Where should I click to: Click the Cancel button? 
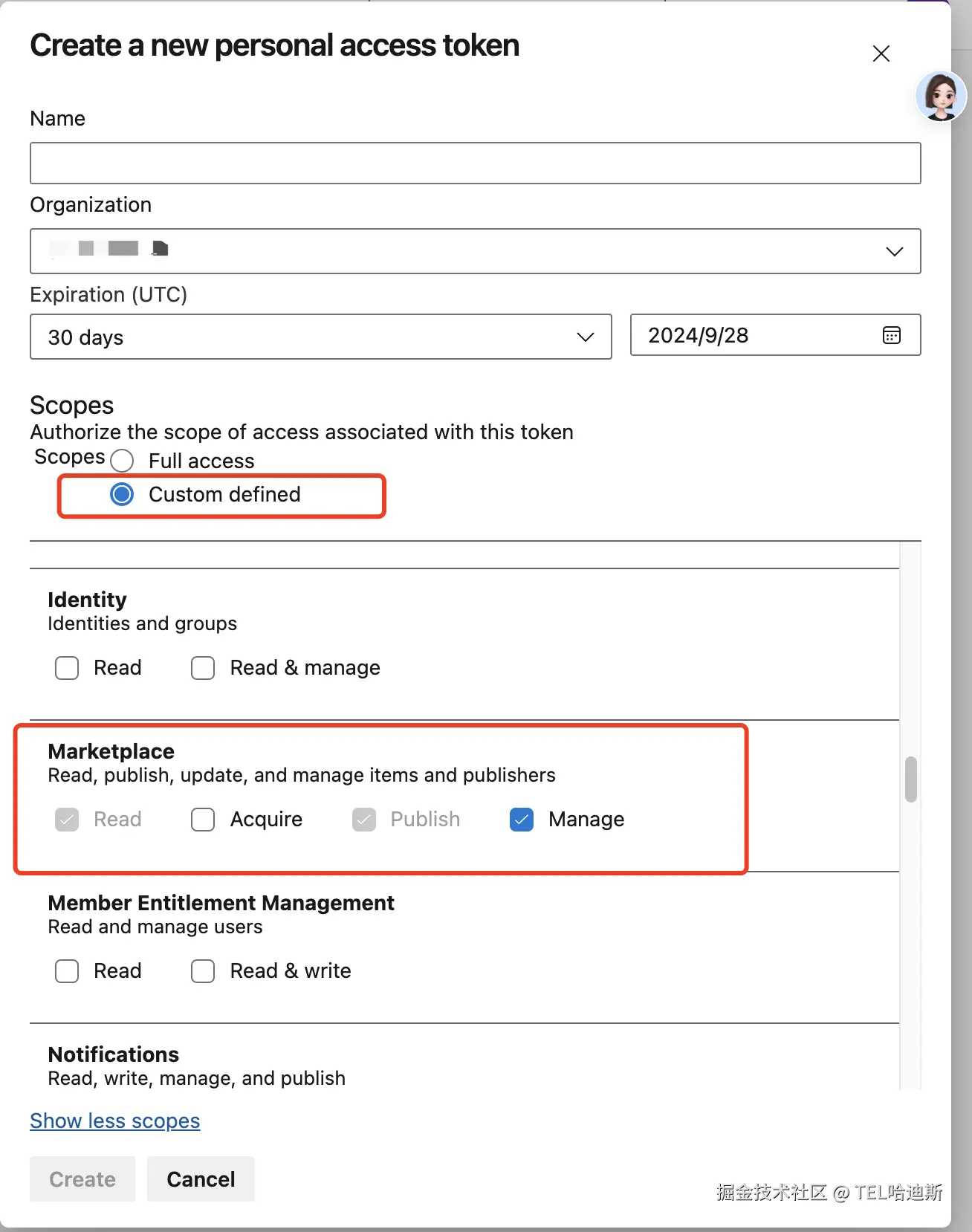tap(201, 1179)
